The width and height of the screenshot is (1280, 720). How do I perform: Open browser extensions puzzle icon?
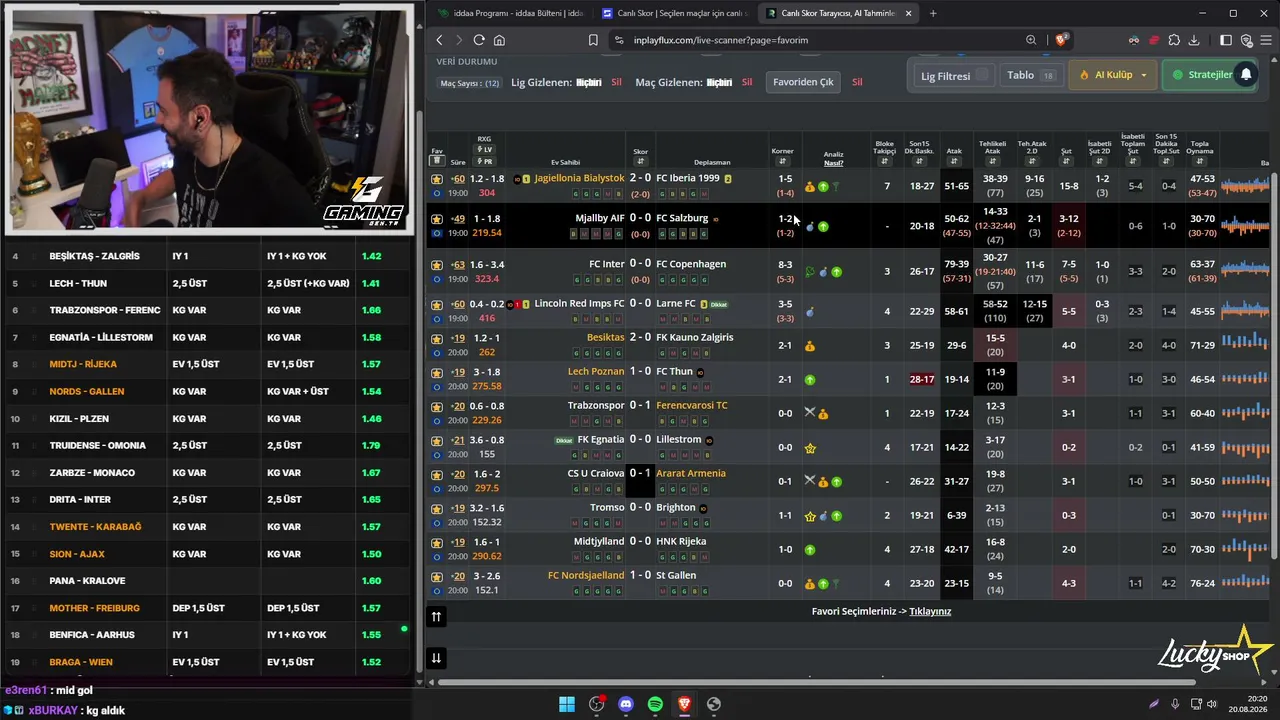pyautogui.click(x=1174, y=40)
